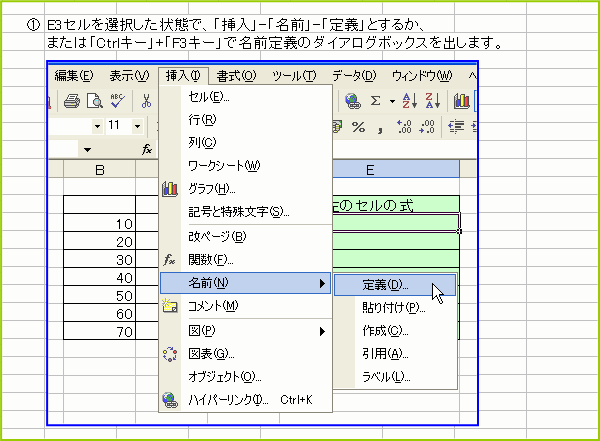The image size is (600, 441).
Task: Click the font size field showing 11
Action: click(x=117, y=126)
